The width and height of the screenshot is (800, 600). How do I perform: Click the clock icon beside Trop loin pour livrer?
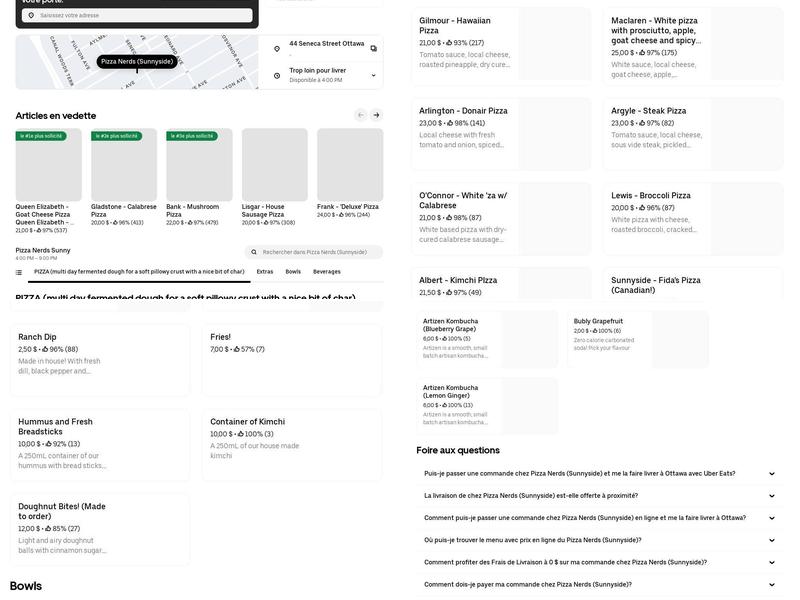tap(277, 75)
